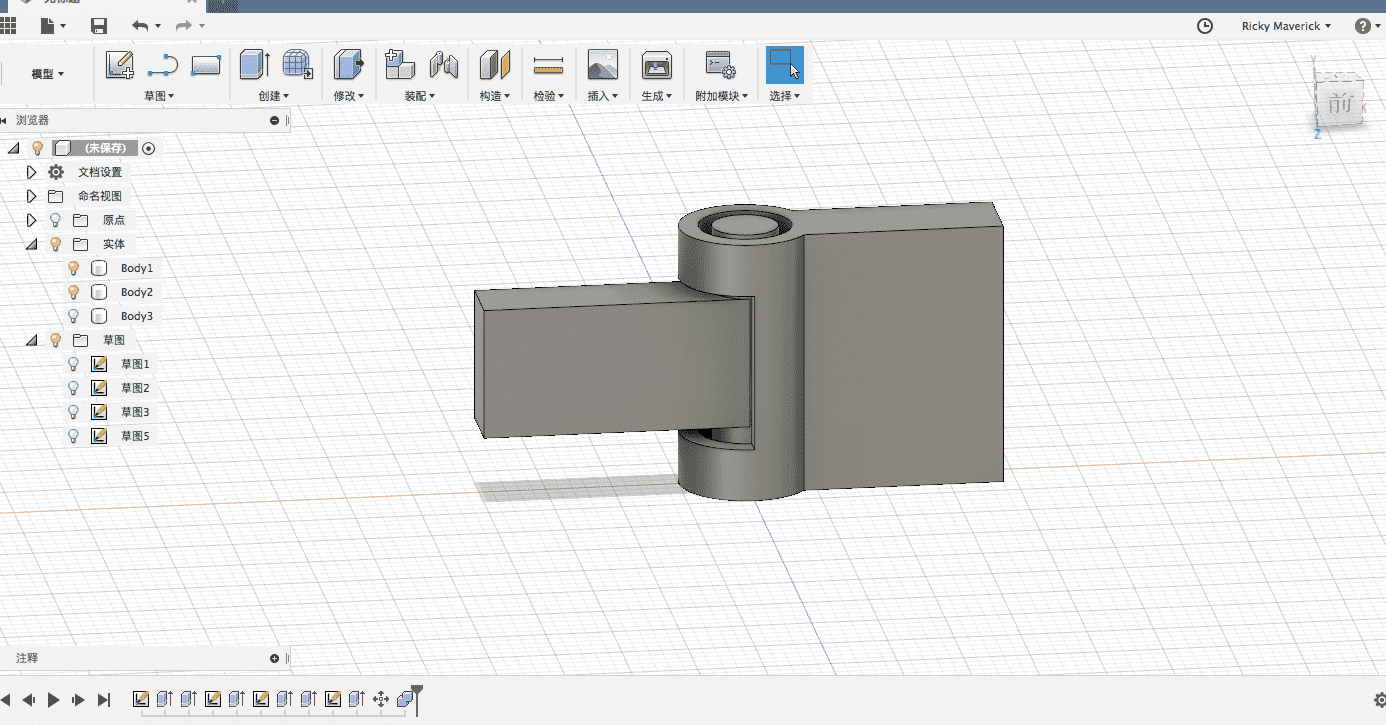Open the 构造 menu

(495, 96)
